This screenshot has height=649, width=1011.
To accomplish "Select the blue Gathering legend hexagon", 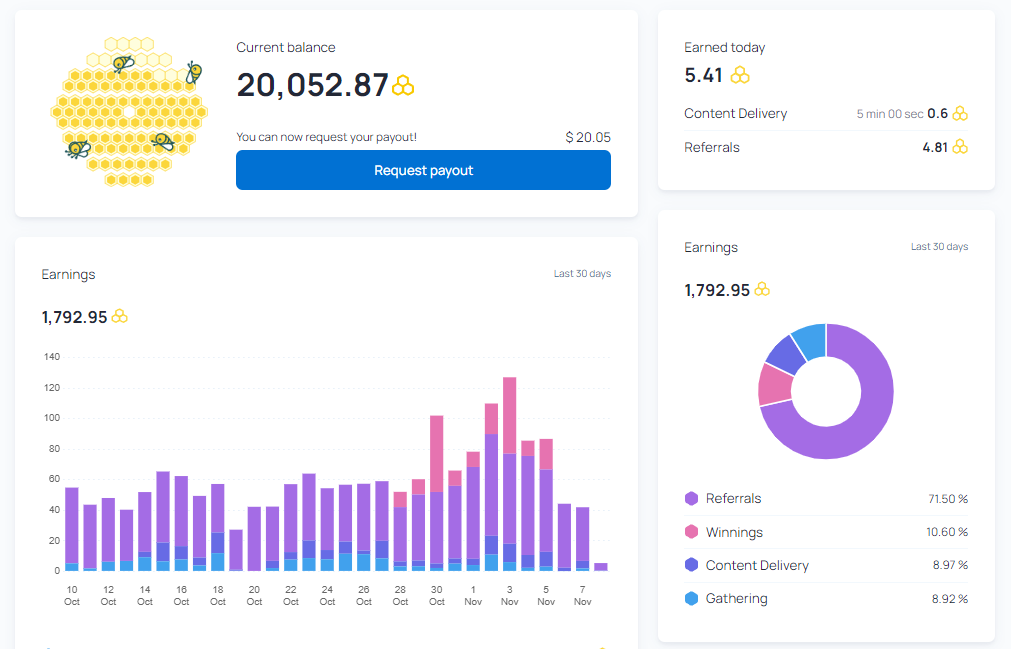I will (691, 599).
